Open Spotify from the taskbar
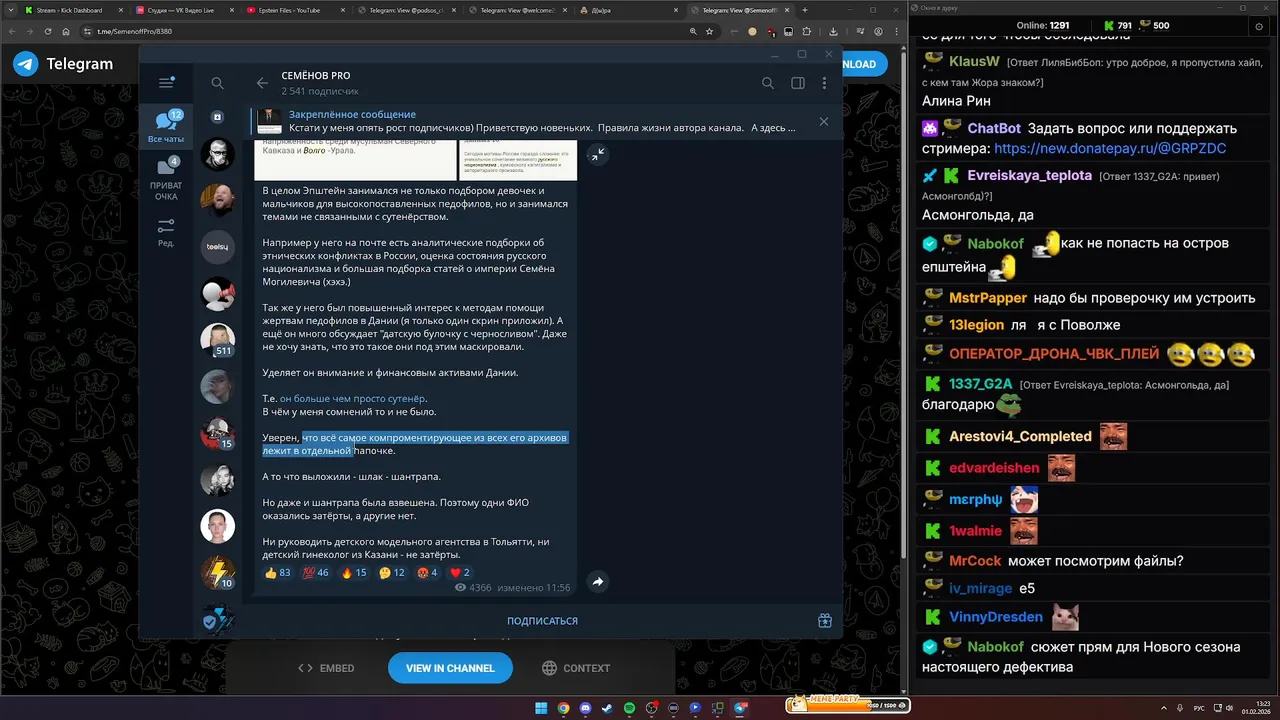 pos(629,708)
